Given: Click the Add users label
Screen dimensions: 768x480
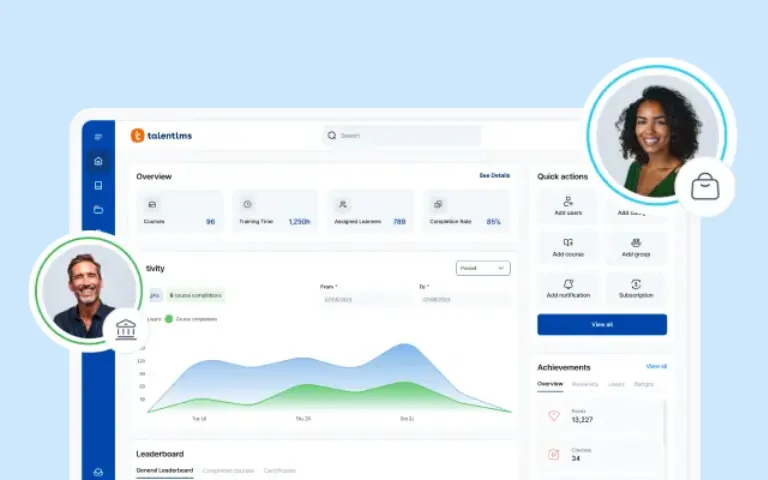Looking at the screenshot, I should tap(568, 213).
